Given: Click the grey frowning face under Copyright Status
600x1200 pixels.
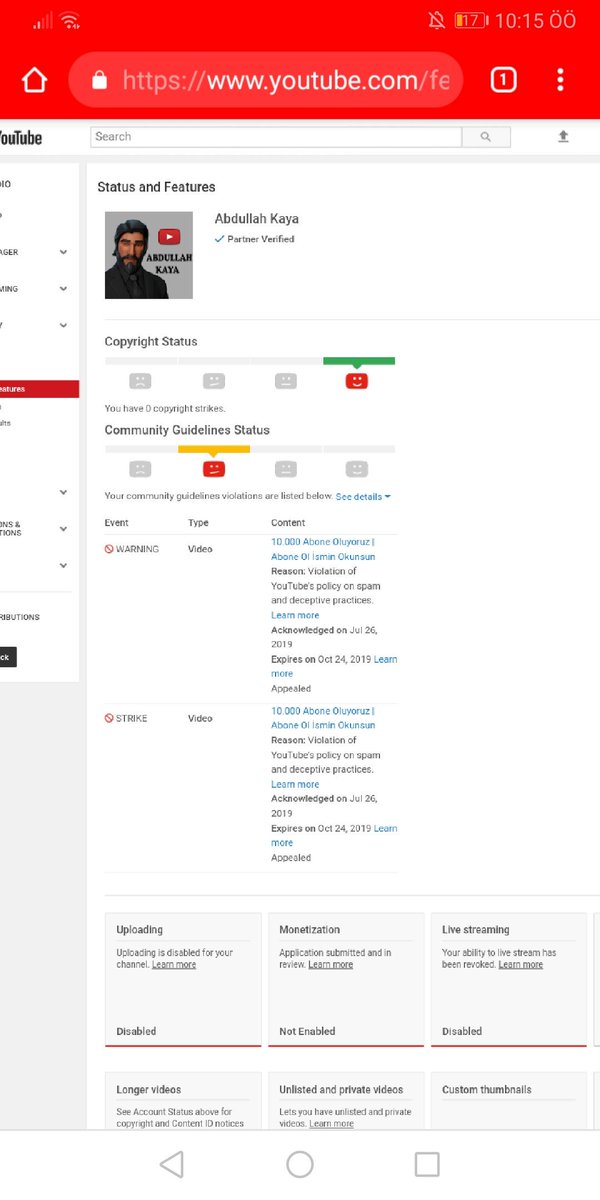Looking at the screenshot, I should tap(140, 381).
